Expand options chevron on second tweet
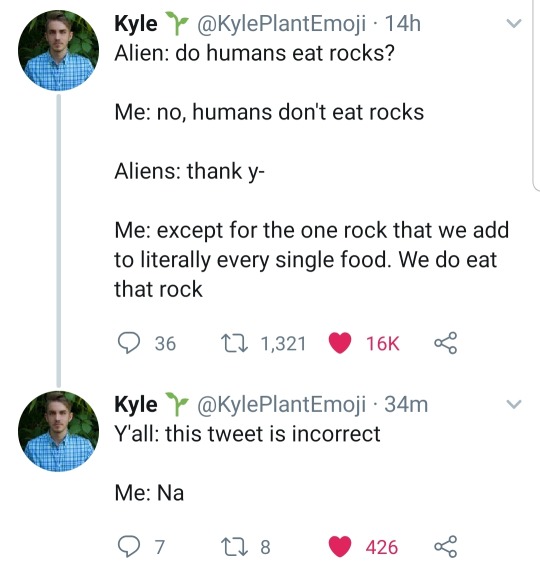This screenshot has height=567, width=540. pyautogui.click(x=514, y=404)
